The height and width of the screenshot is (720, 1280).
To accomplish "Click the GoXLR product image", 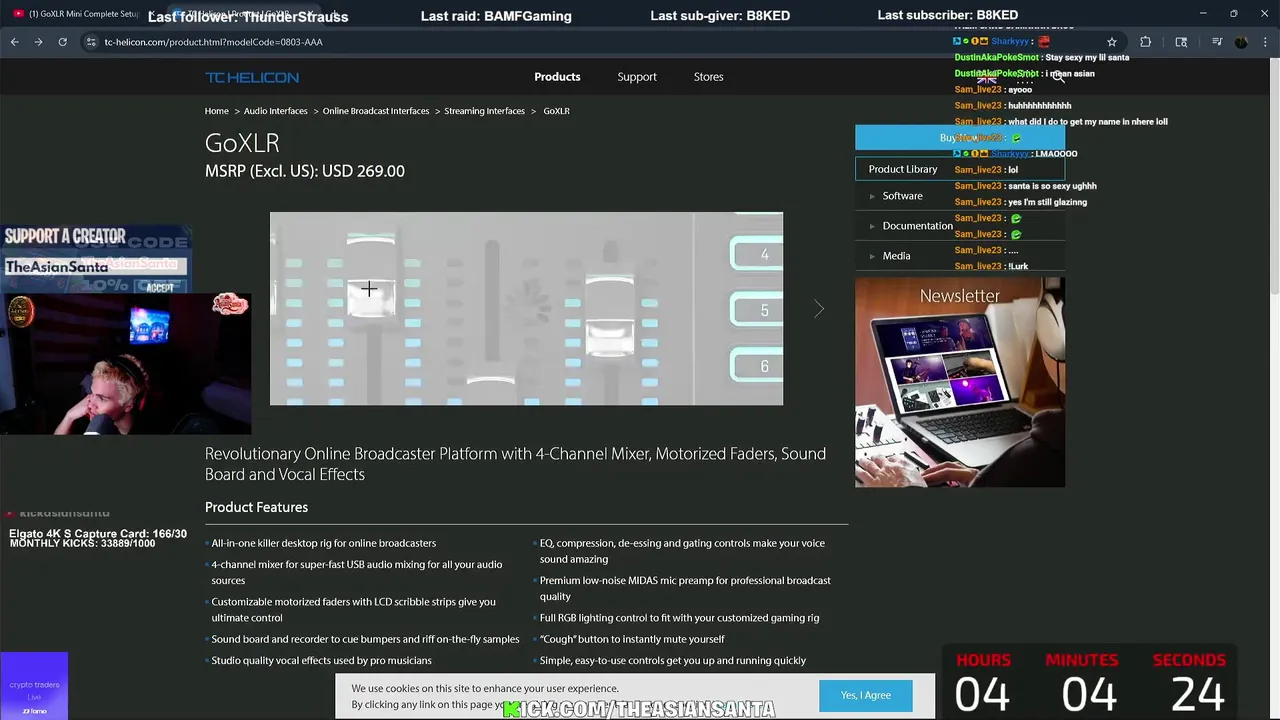I will coord(526,308).
